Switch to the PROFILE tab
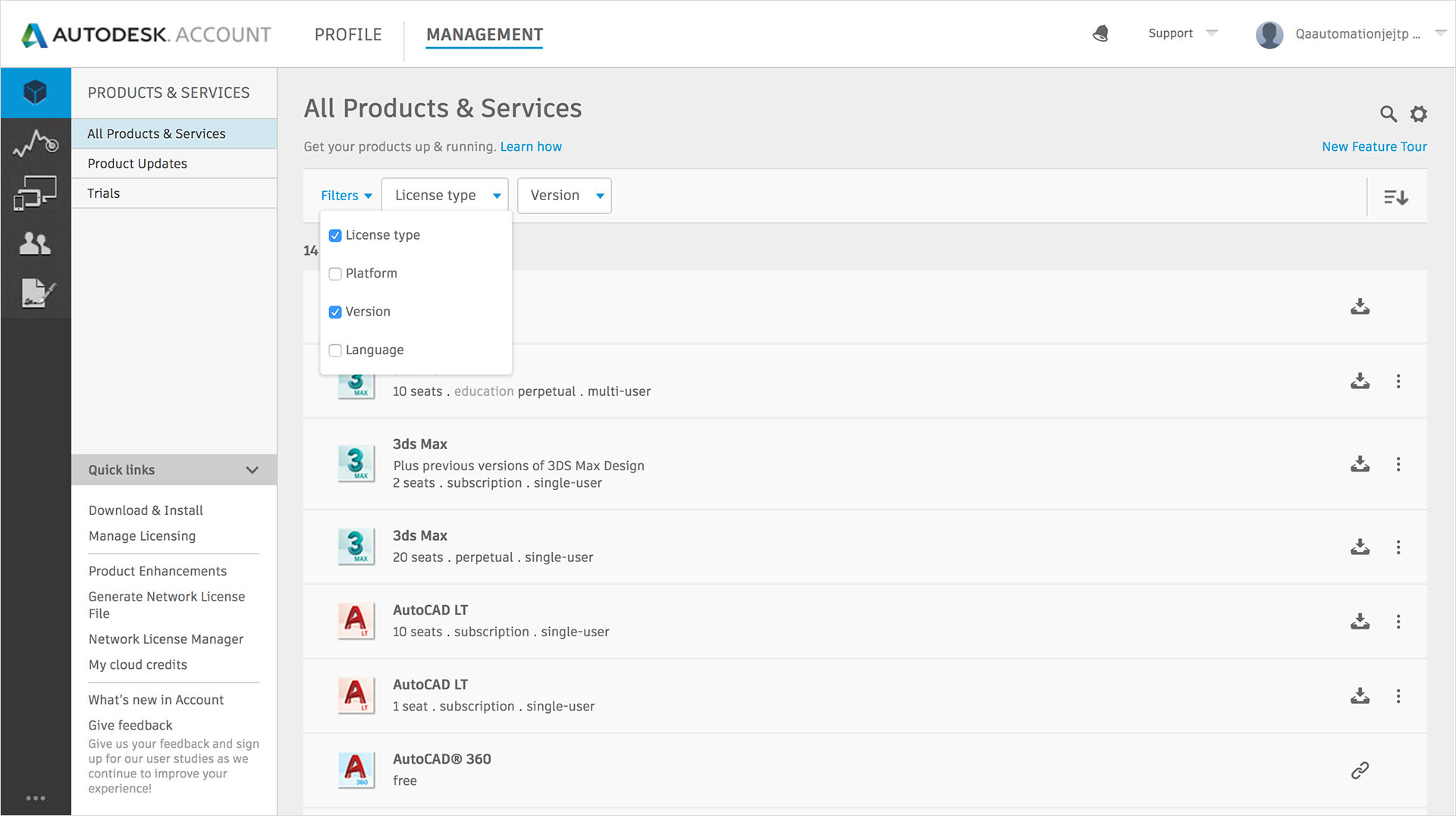This screenshot has width=1456, height=816. click(348, 35)
